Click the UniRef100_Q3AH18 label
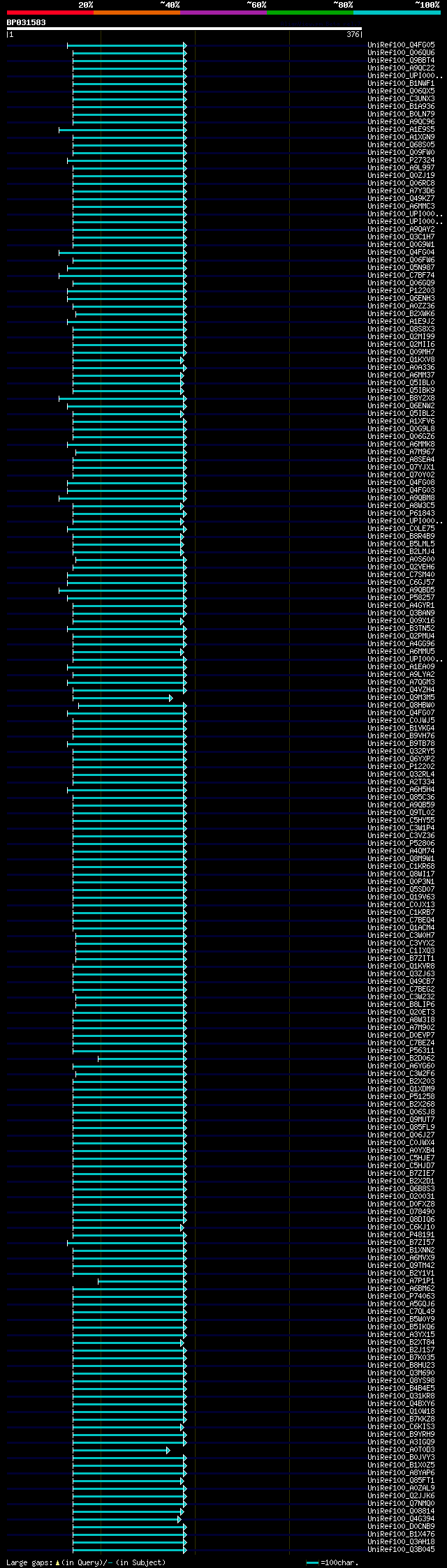447x1568 pixels. [401, 1541]
